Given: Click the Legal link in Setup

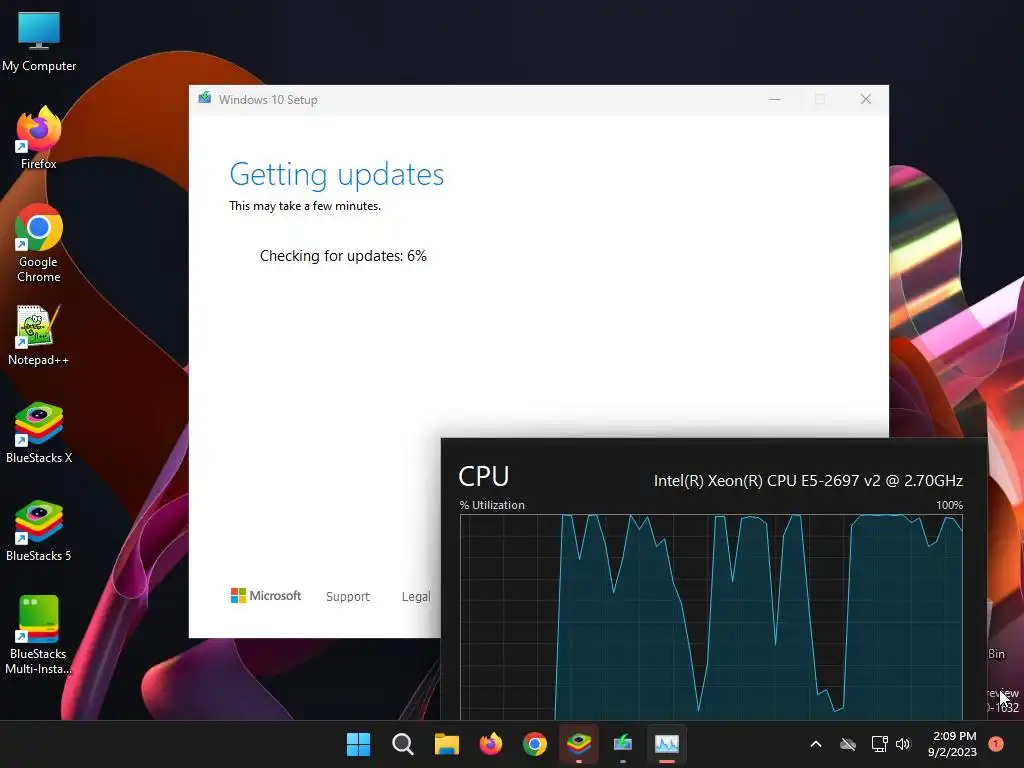Looking at the screenshot, I should 415,596.
